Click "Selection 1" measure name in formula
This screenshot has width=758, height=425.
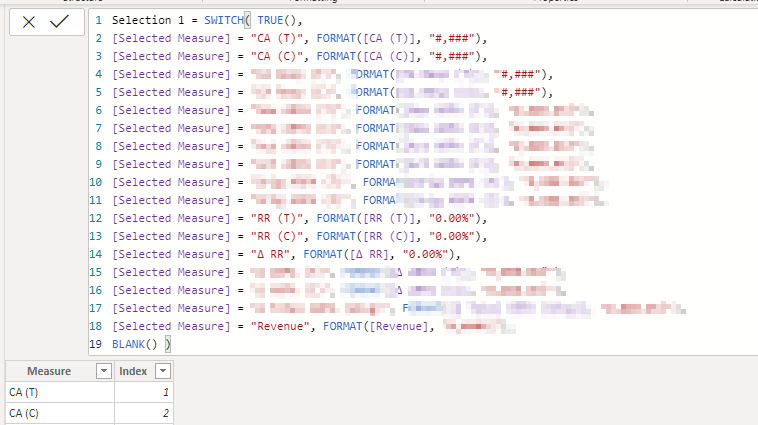(148, 20)
